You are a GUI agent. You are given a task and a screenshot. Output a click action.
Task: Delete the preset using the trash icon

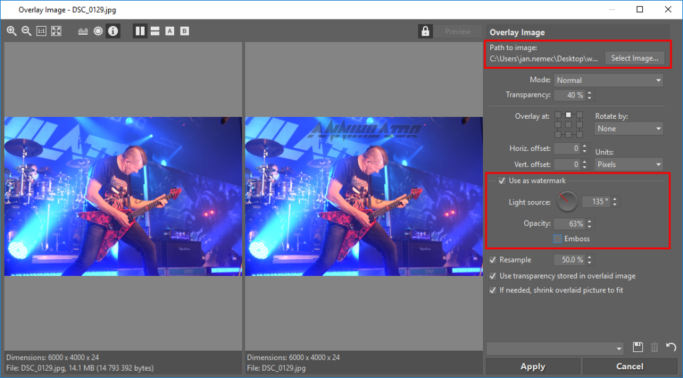pos(654,347)
